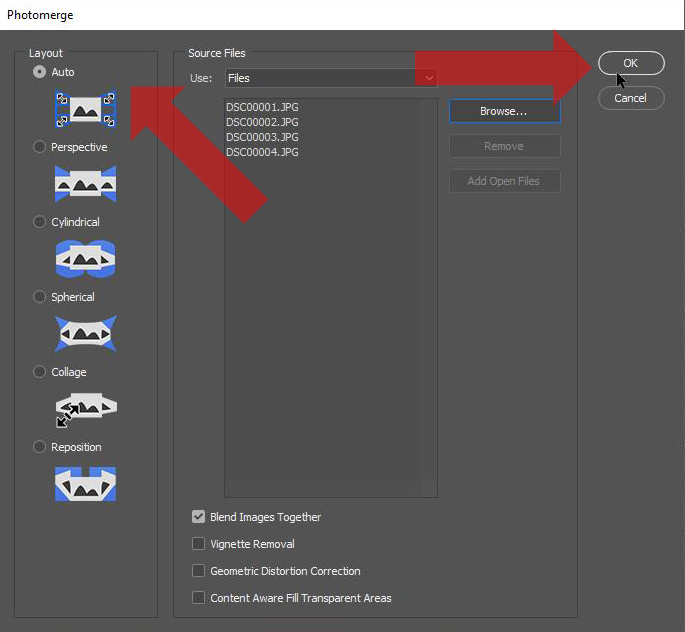Enable Vignette Removal
The width and height of the screenshot is (685, 632).
click(199, 544)
